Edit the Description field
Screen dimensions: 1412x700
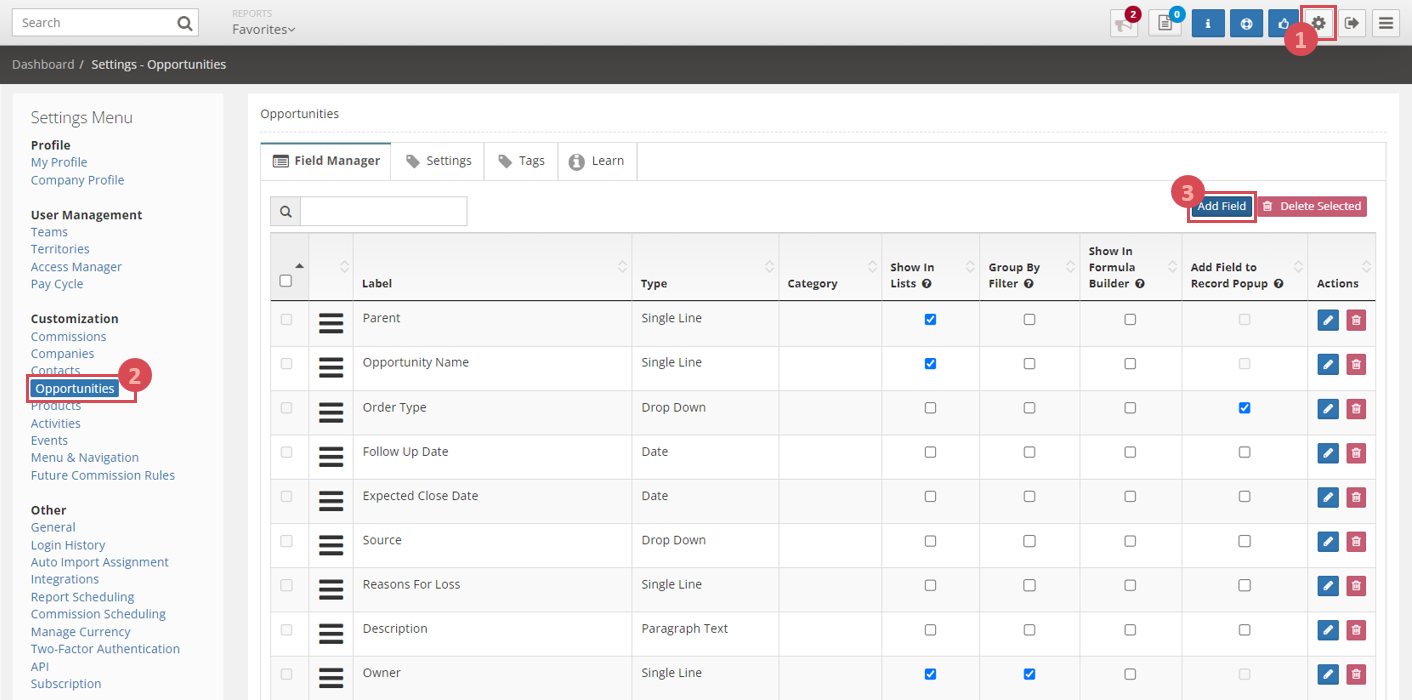pos(1328,630)
